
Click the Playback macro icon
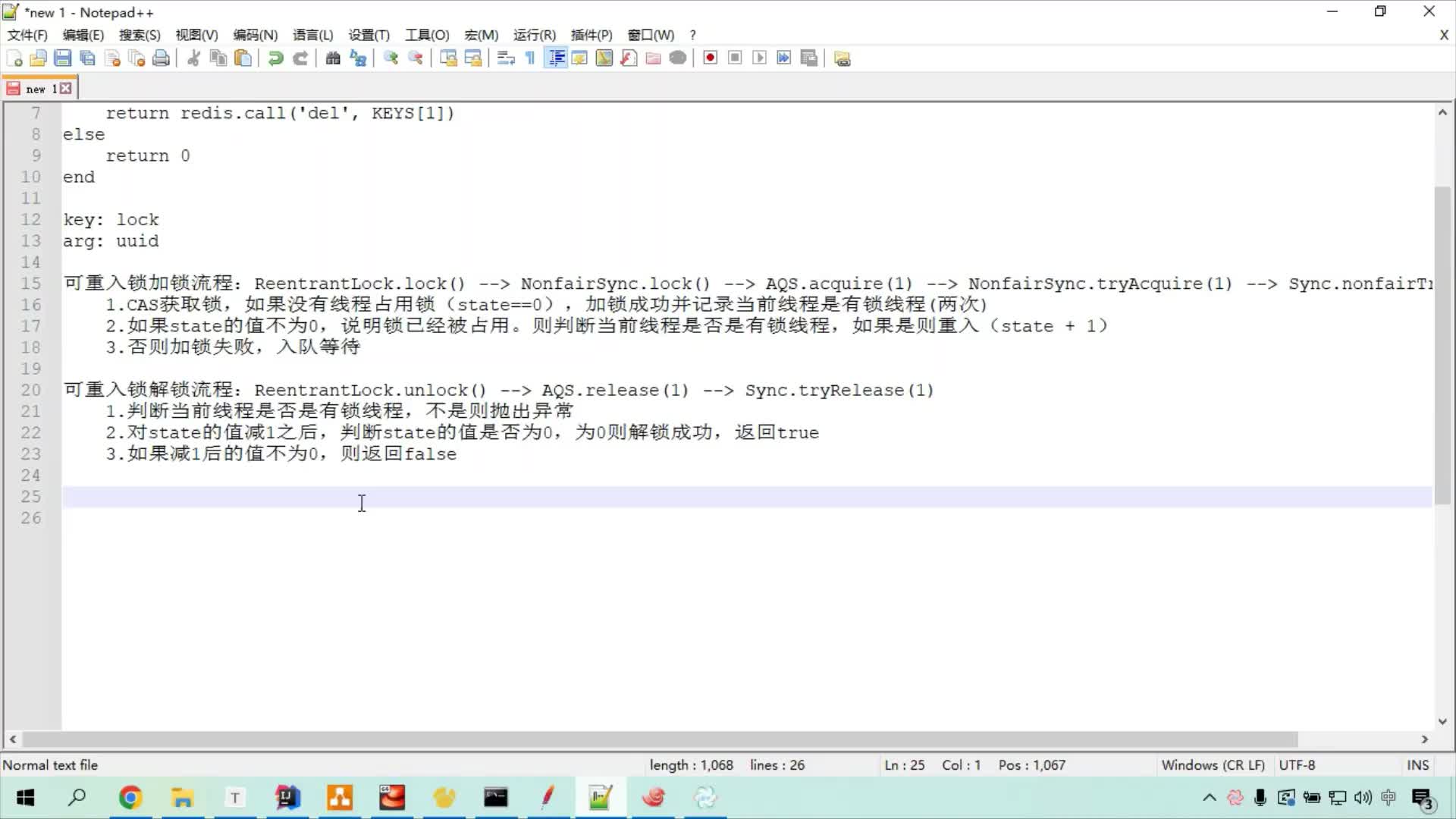[x=759, y=58]
